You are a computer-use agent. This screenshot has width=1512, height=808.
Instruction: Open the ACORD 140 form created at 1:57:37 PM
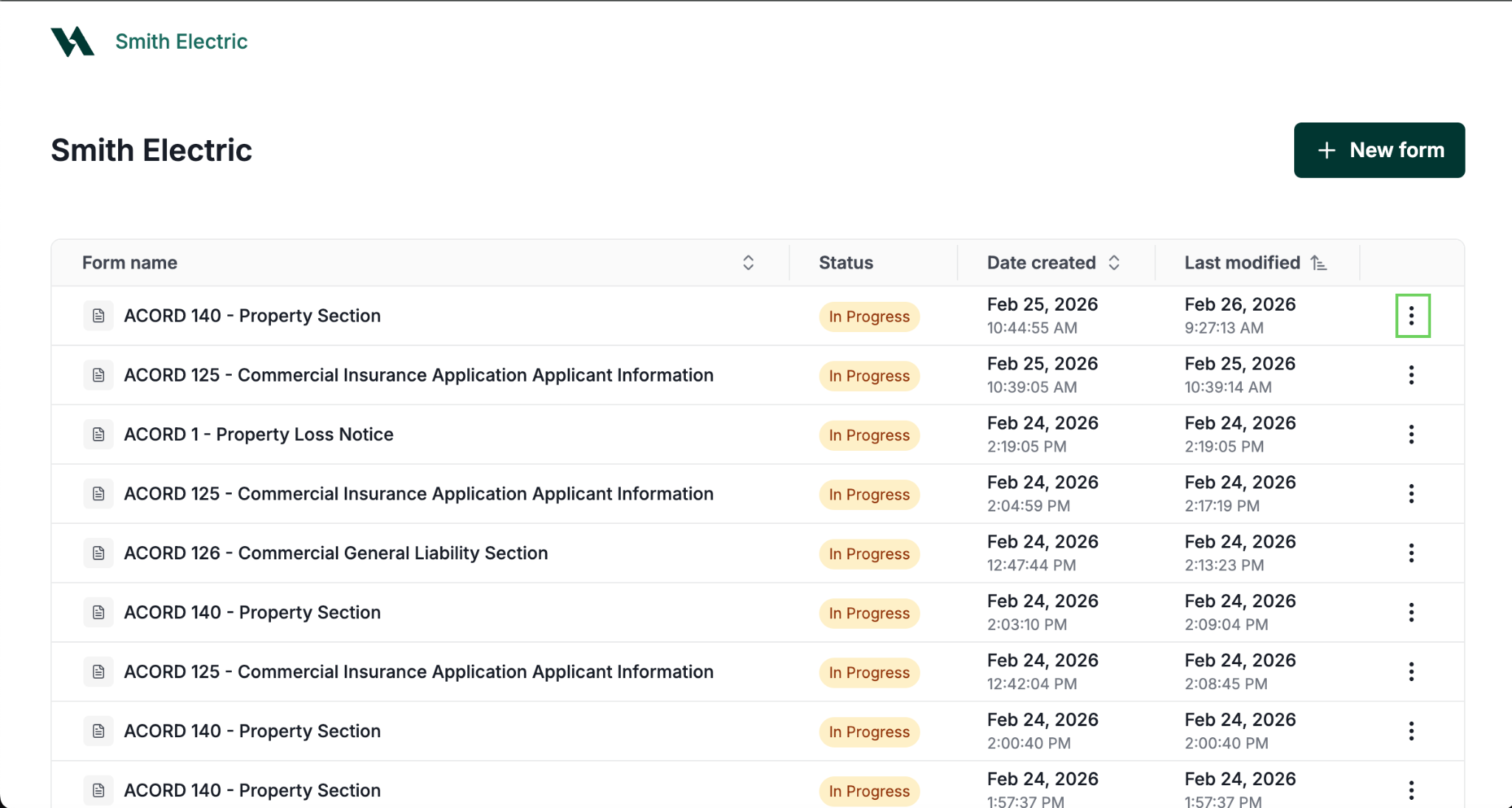pos(252,790)
